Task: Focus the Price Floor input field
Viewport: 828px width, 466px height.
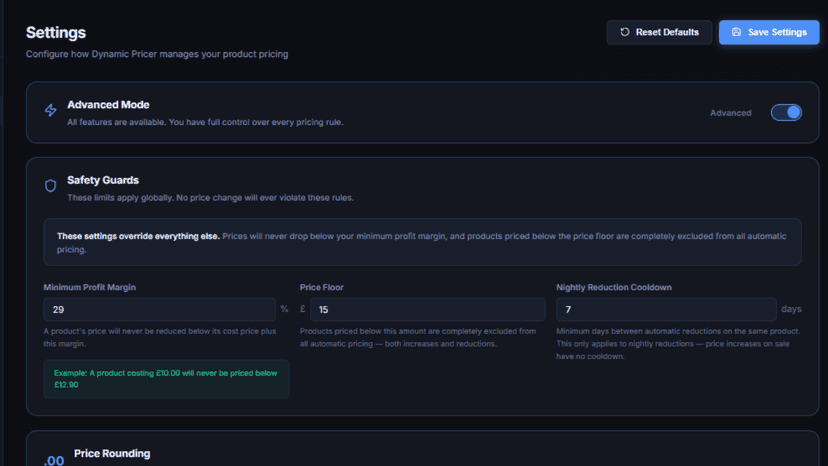Action: tap(427, 310)
